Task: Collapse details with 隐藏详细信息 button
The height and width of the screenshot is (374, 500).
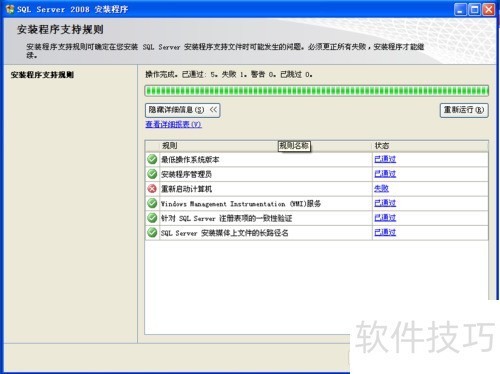Action: pyautogui.click(x=183, y=110)
